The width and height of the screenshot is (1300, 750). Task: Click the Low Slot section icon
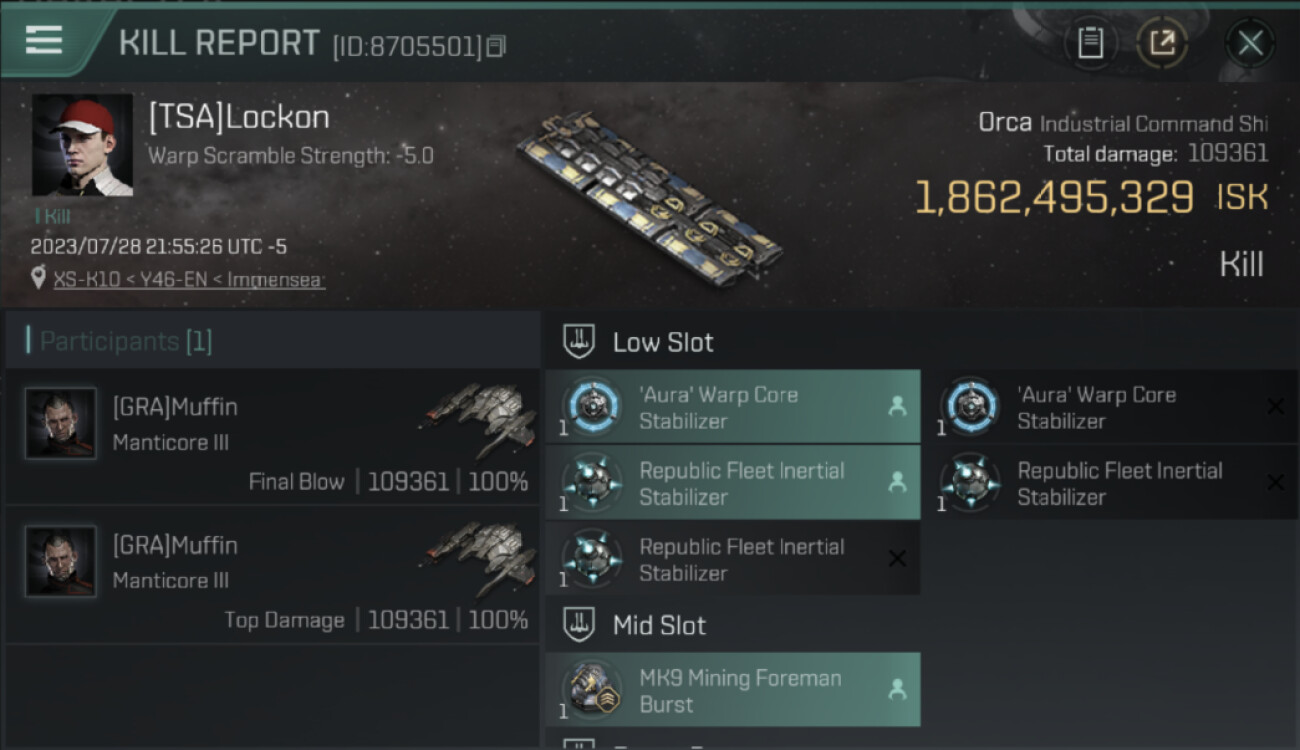(x=579, y=342)
